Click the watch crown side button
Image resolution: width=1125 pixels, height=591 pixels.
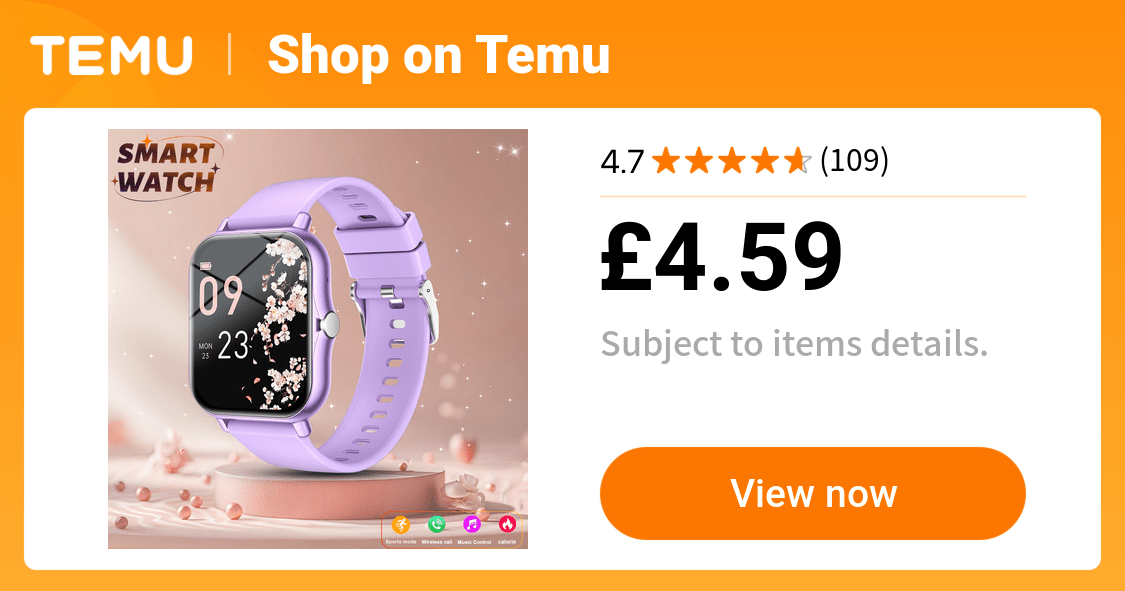click(x=331, y=324)
